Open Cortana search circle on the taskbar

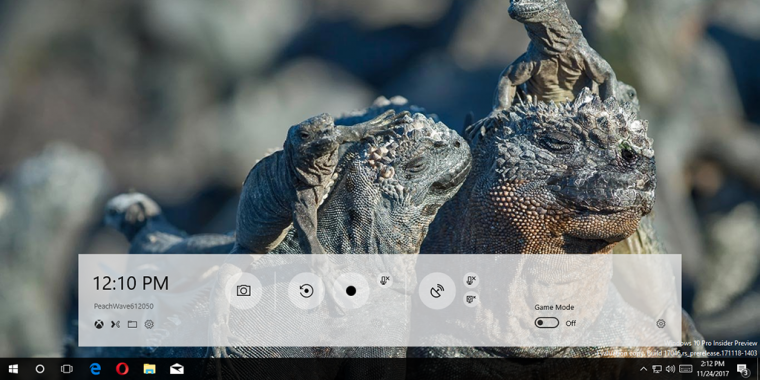(40, 369)
